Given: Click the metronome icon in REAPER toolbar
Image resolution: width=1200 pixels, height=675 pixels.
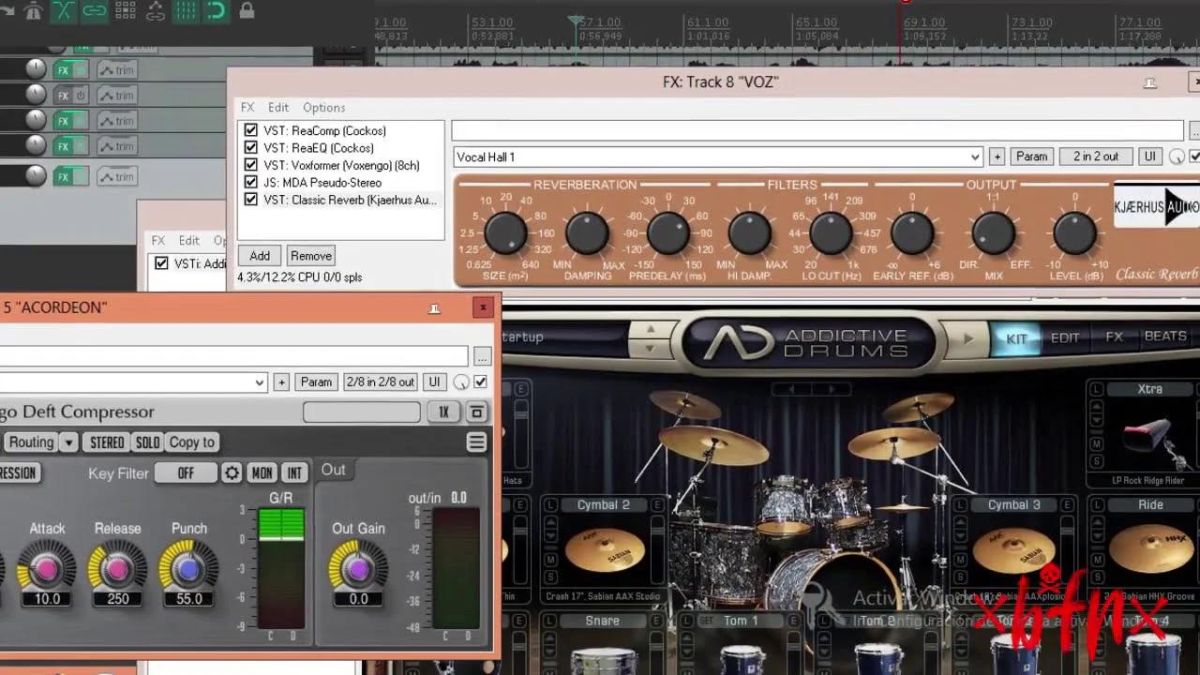Looking at the screenshot, I should (x=32, y=12).
